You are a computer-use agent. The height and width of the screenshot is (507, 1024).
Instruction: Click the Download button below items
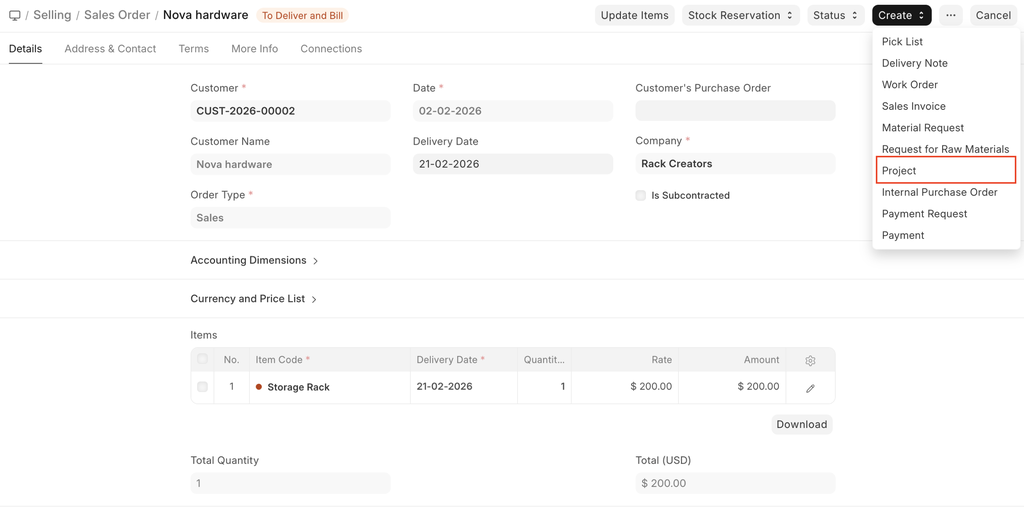pyautogui.click(x=801, y=424)
